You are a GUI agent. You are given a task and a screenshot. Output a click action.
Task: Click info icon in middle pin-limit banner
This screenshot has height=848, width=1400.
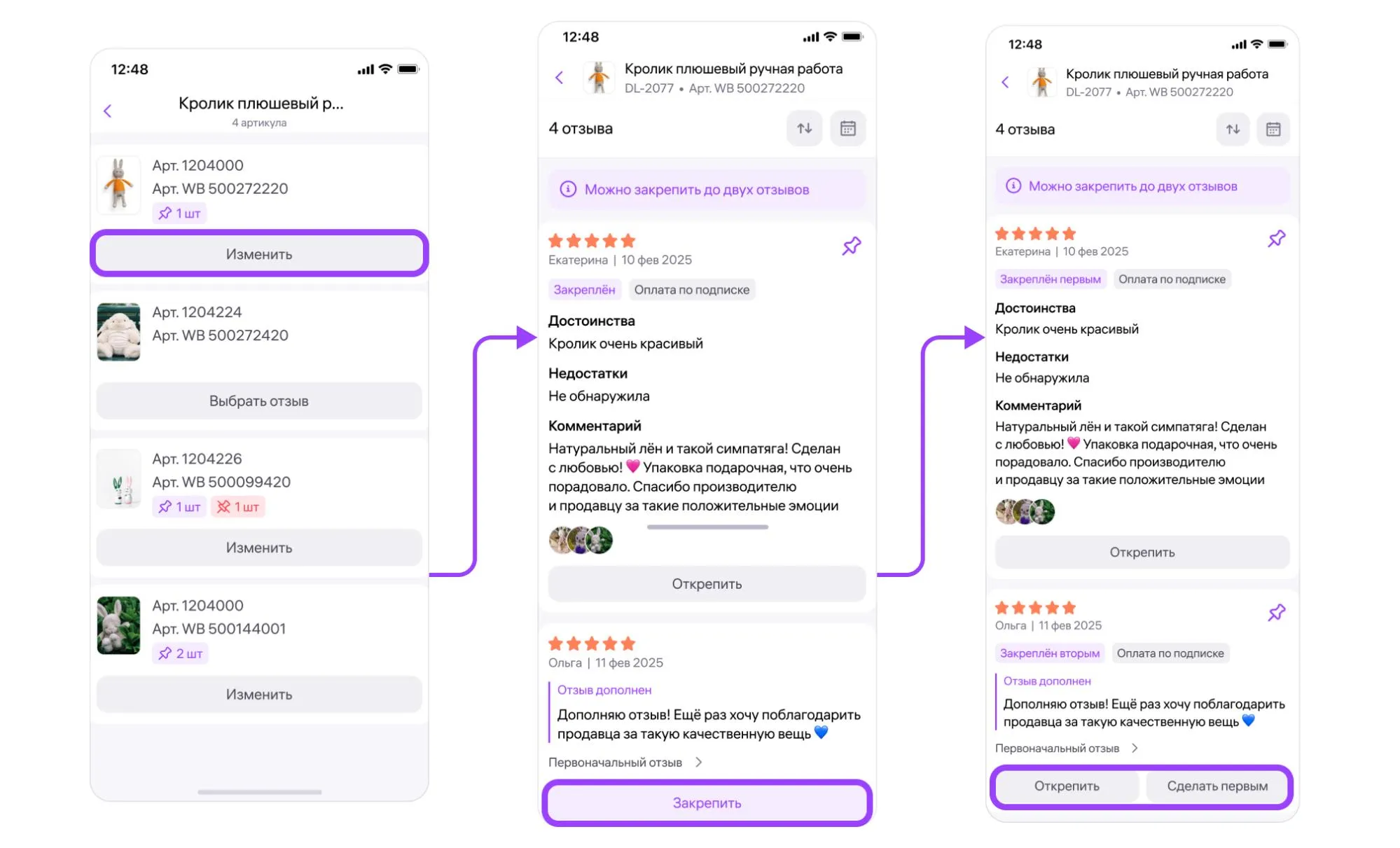pos(568,189)
